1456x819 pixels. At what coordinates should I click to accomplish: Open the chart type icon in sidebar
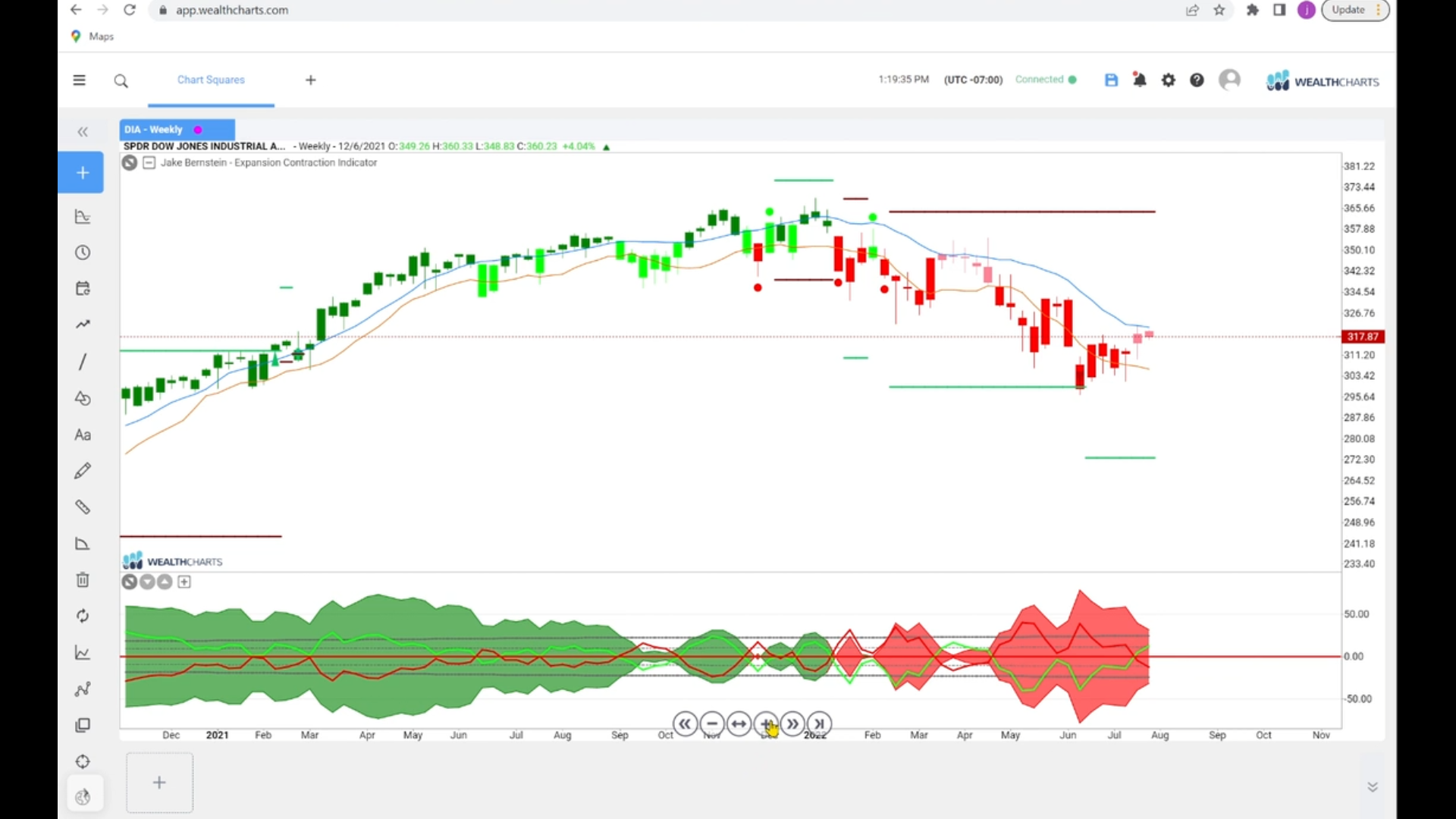tap(83, 217)
